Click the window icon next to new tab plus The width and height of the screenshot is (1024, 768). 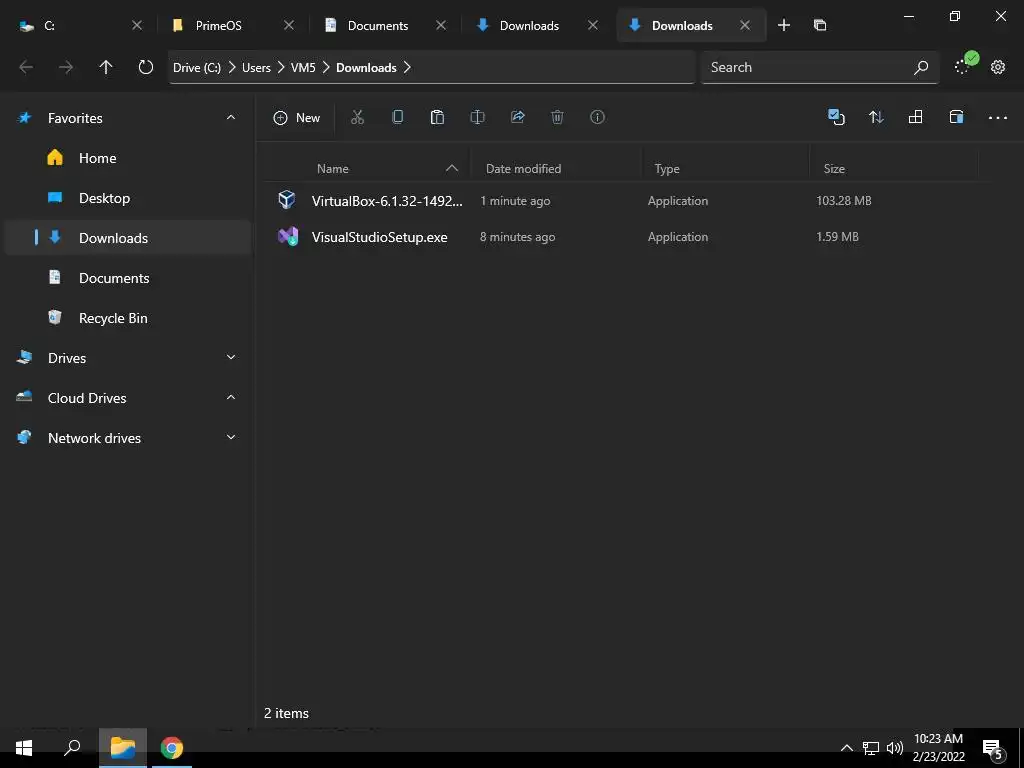coord(820,25)
